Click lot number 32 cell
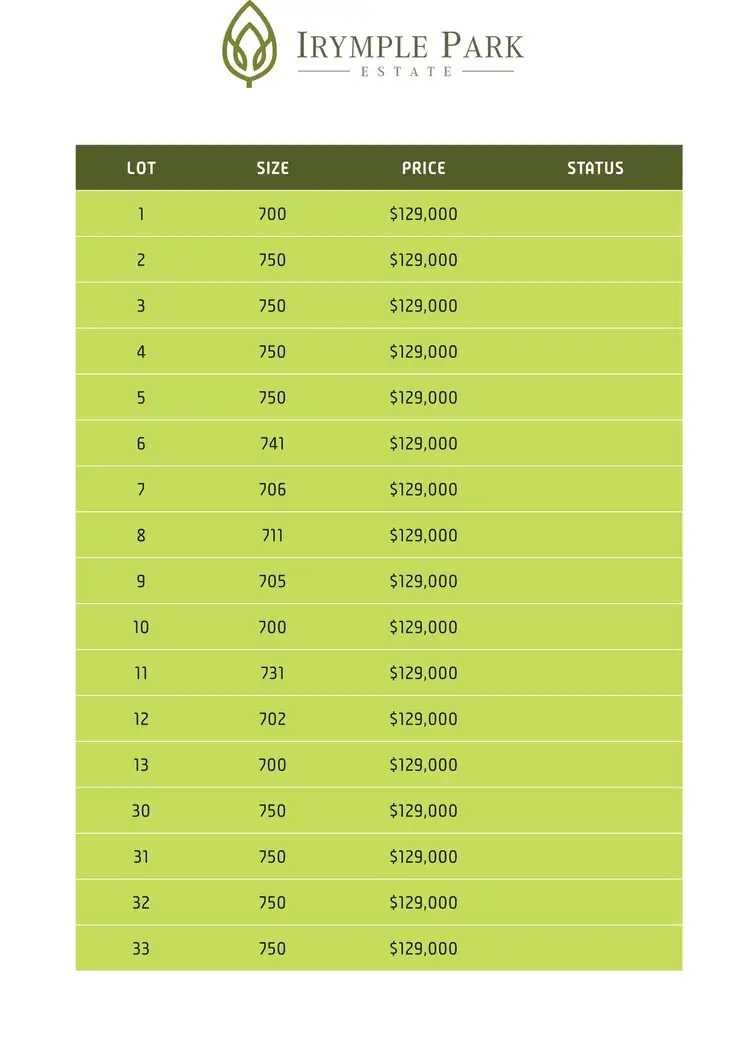Image resolution: width=750 pixels, height=1048 pixels. click(x=141, y=902)
